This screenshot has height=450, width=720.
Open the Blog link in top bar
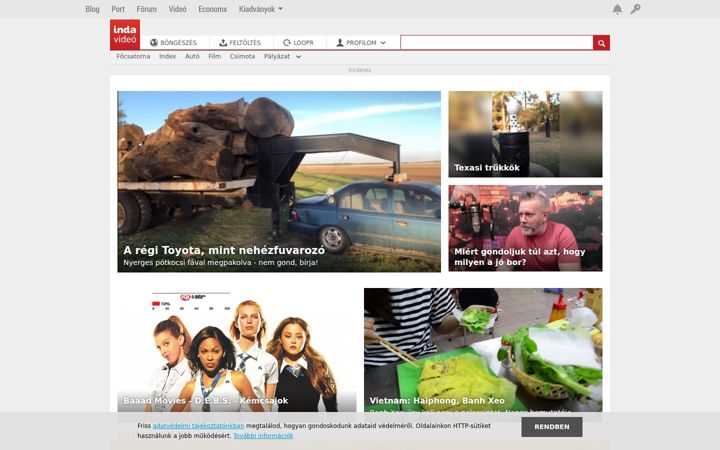(x=92, y=9)
